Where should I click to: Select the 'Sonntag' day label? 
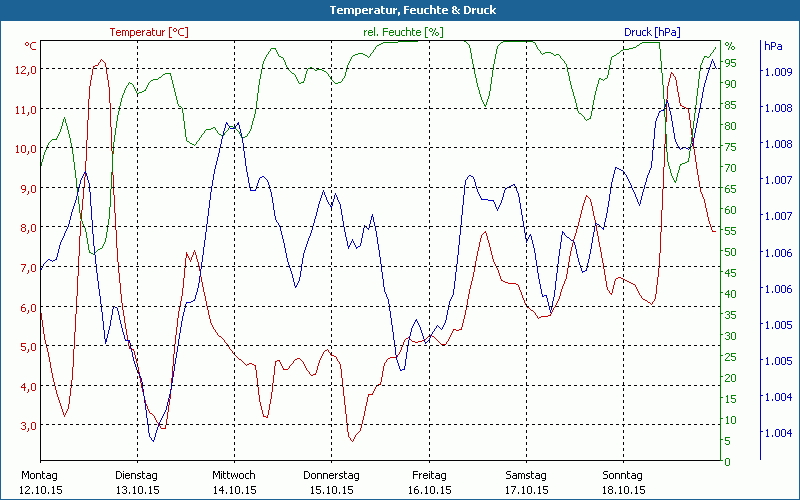point(622,475)
